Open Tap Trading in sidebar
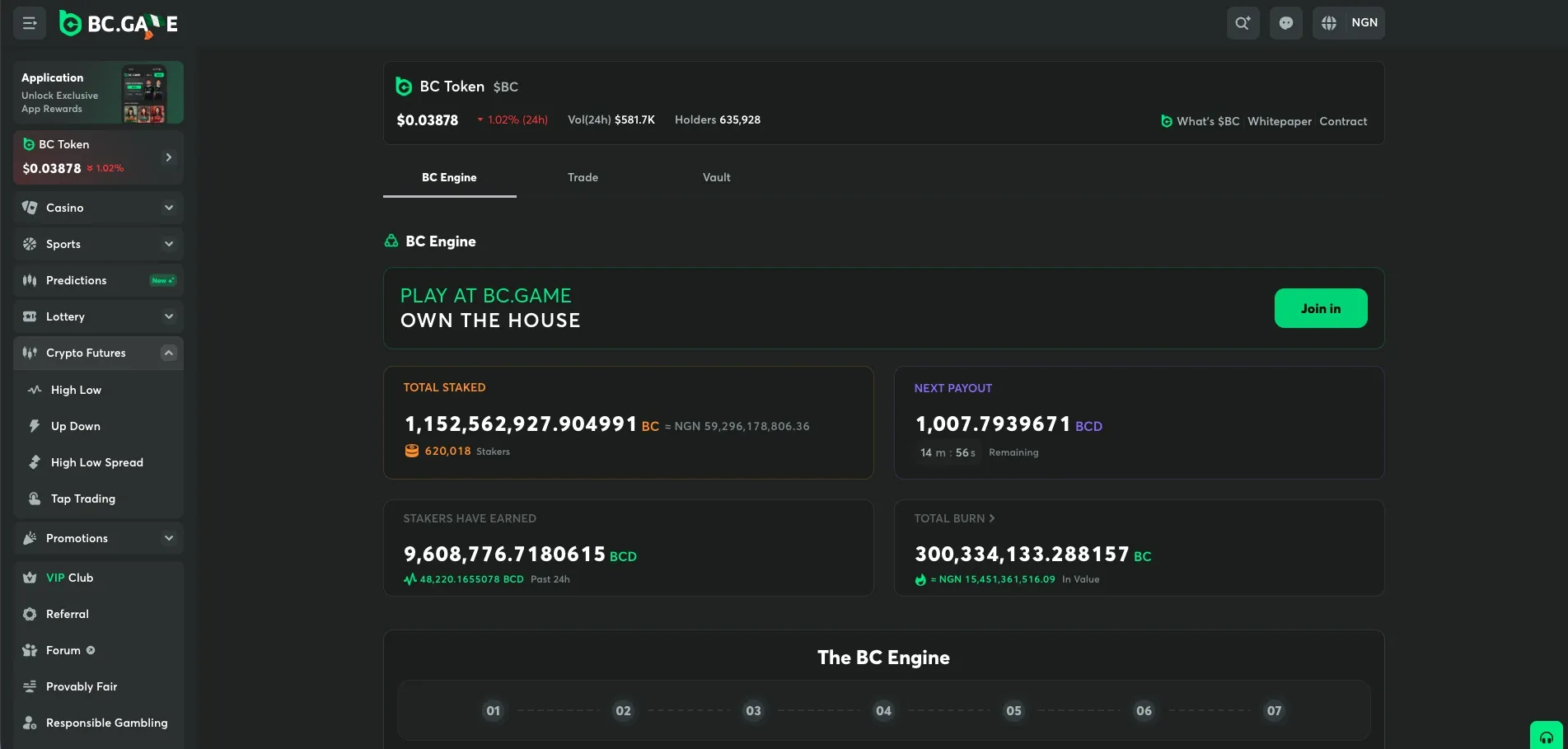 click(x=98, y=499)
